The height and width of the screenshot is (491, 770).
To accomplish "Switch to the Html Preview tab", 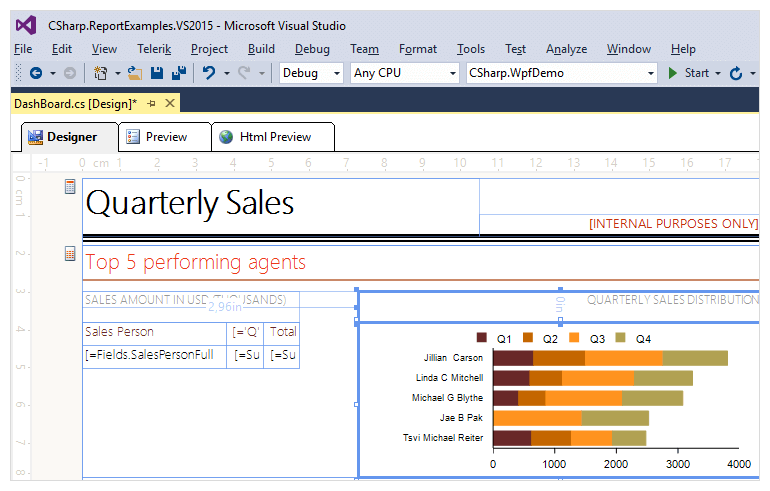I will click(274, 137).
